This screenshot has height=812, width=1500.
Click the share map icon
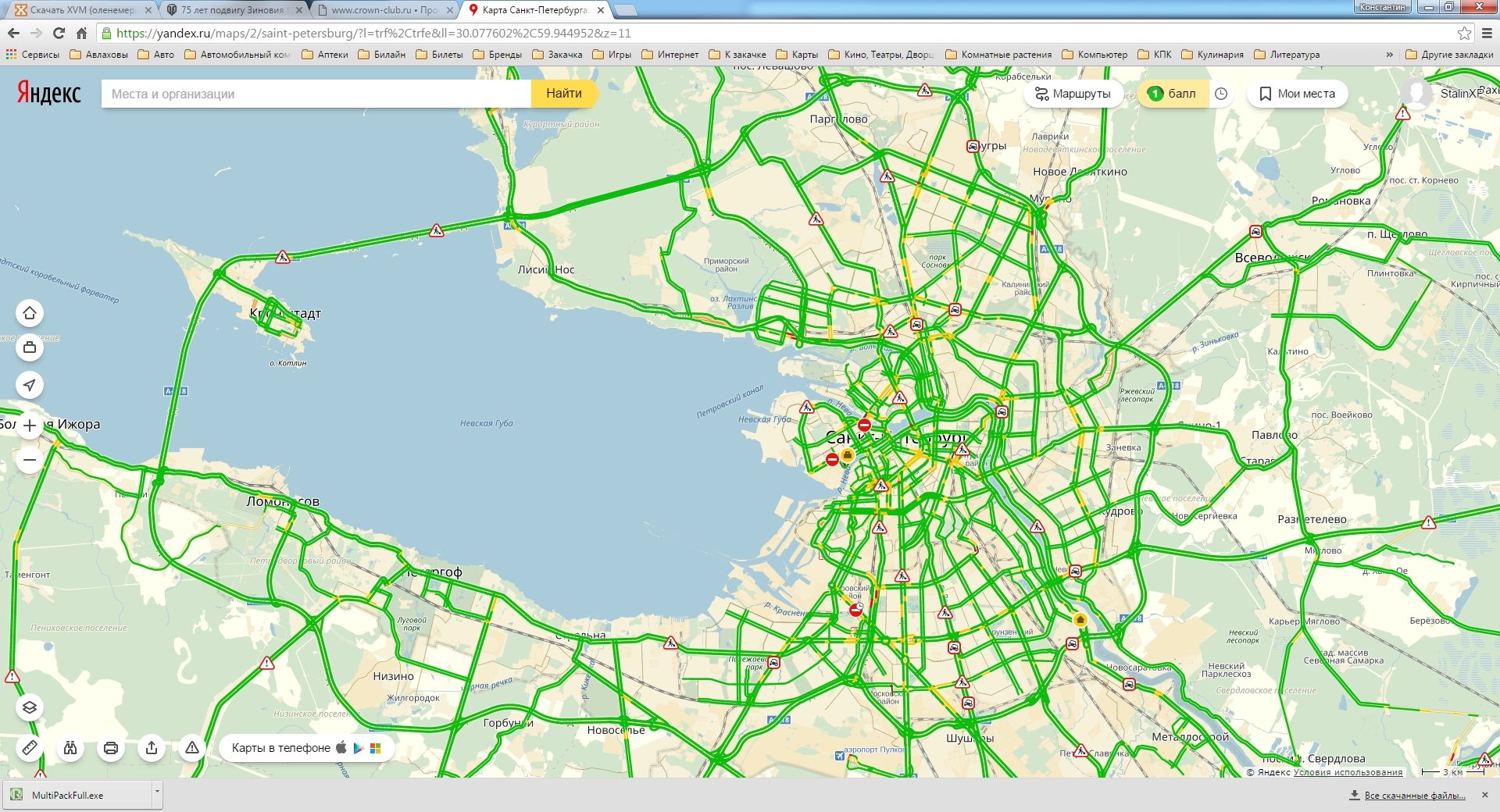(x=152, y=748)
